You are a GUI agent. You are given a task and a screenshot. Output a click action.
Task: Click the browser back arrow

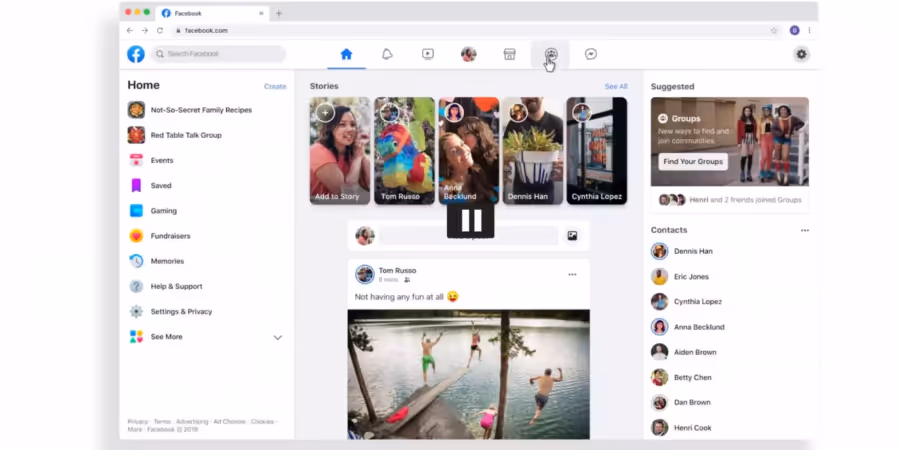pyautogui.click(x=130, y=30)
